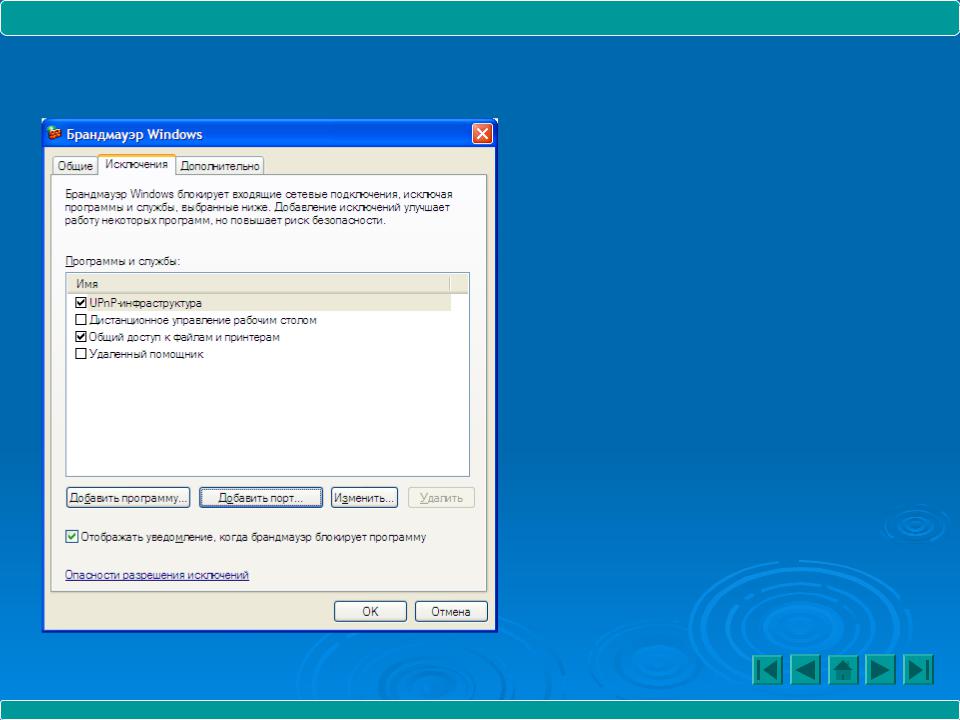Viewport: 960px width, 720px height.
Task: Go to first slide navigation icon
Action: 767,669
